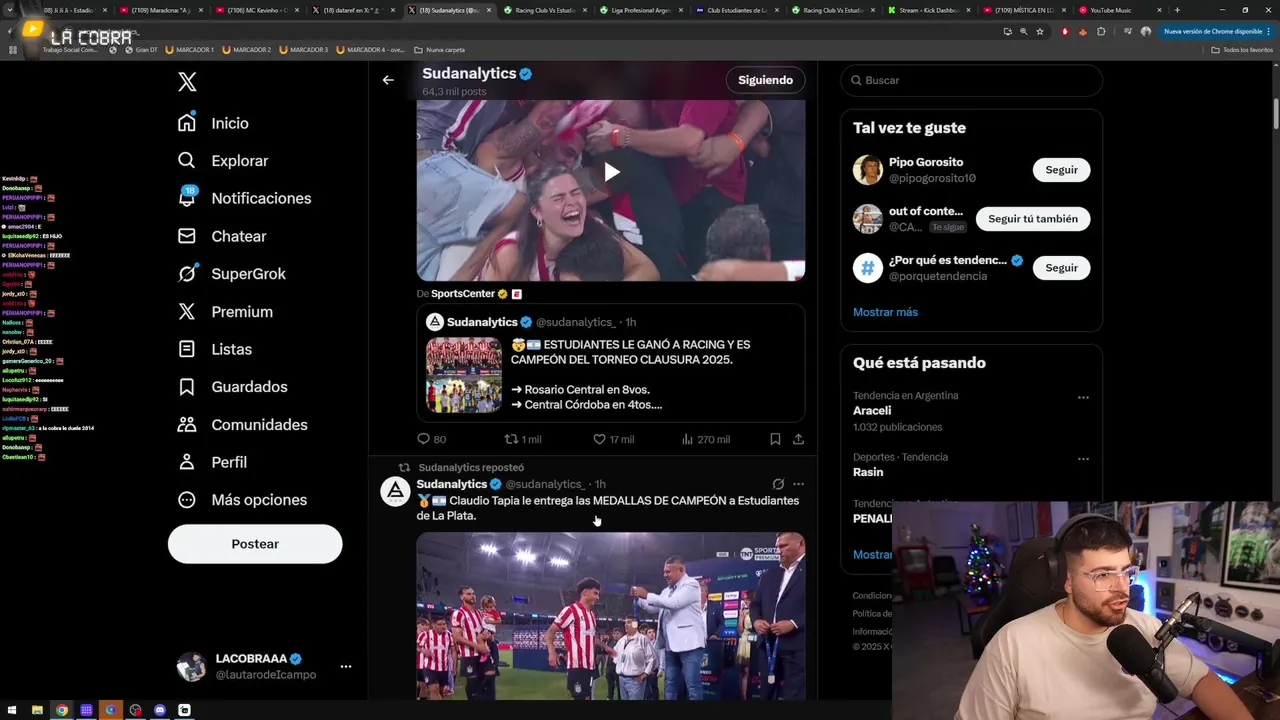Click the Postear button
This screenshot has height=720, width=1280.
coord(255,544)
